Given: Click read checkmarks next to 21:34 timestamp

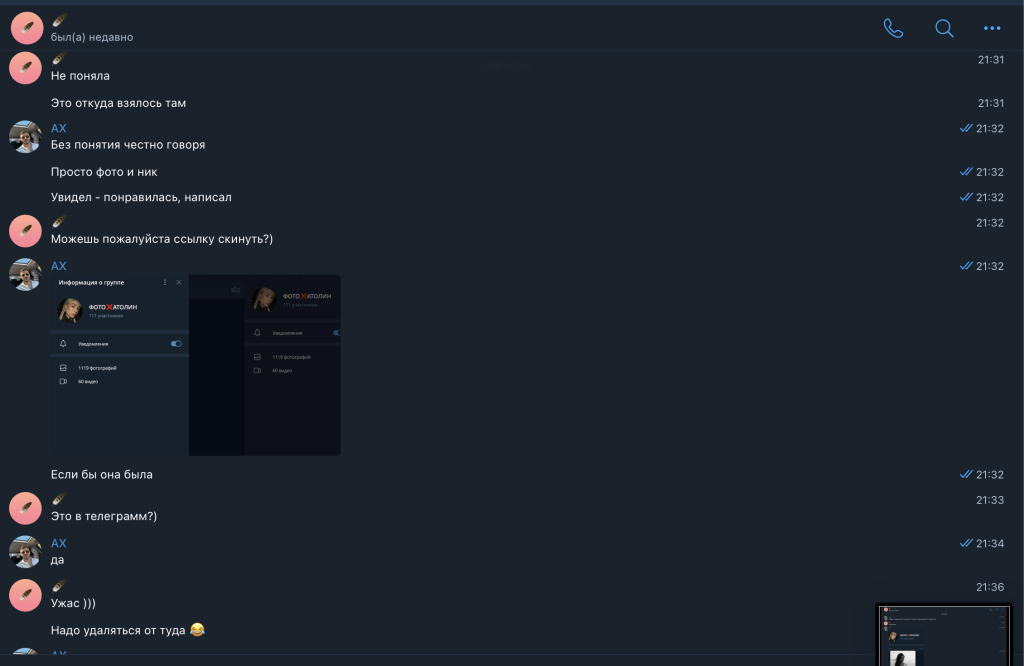Looking at the screenshot, I should point(966,543).
